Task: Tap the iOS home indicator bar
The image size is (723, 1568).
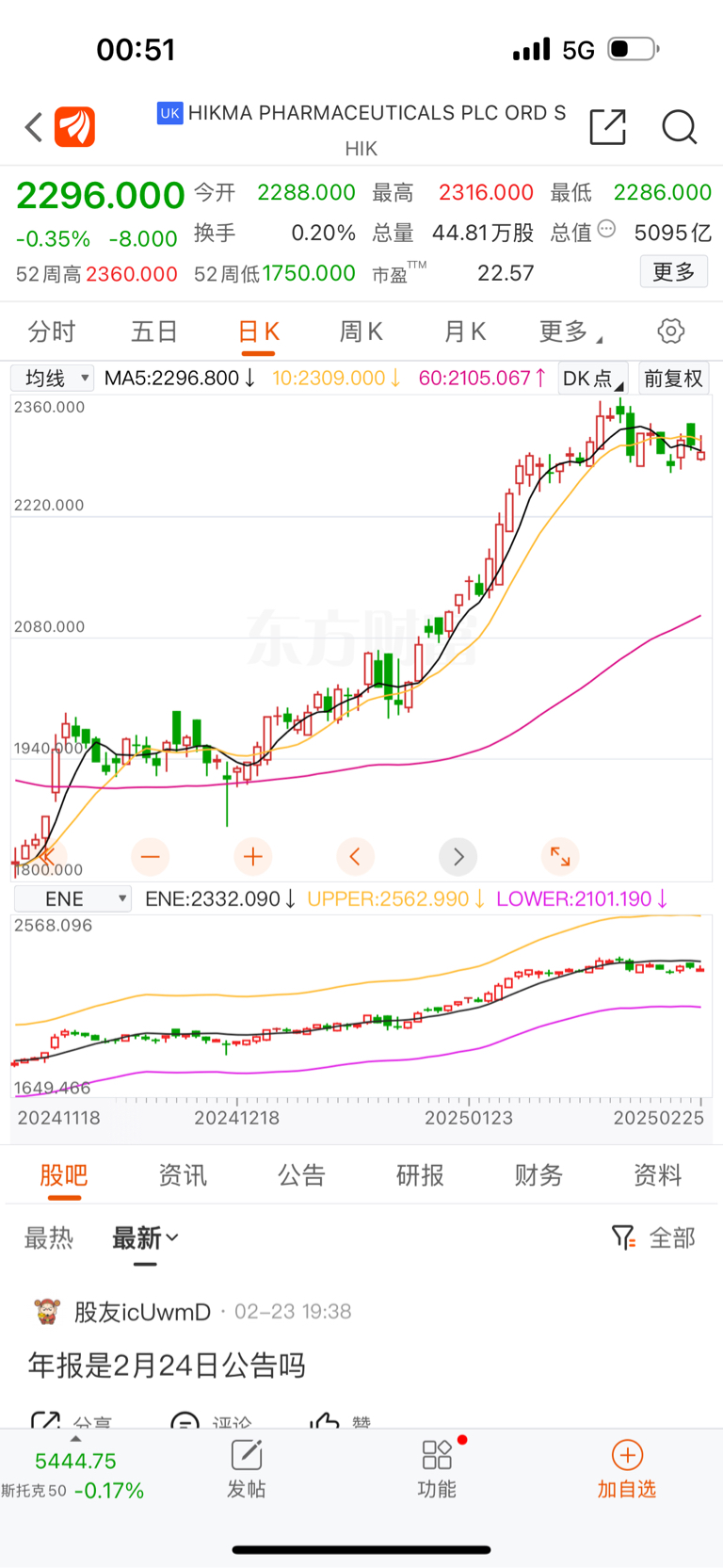Action: click(x=361, y=1549)
